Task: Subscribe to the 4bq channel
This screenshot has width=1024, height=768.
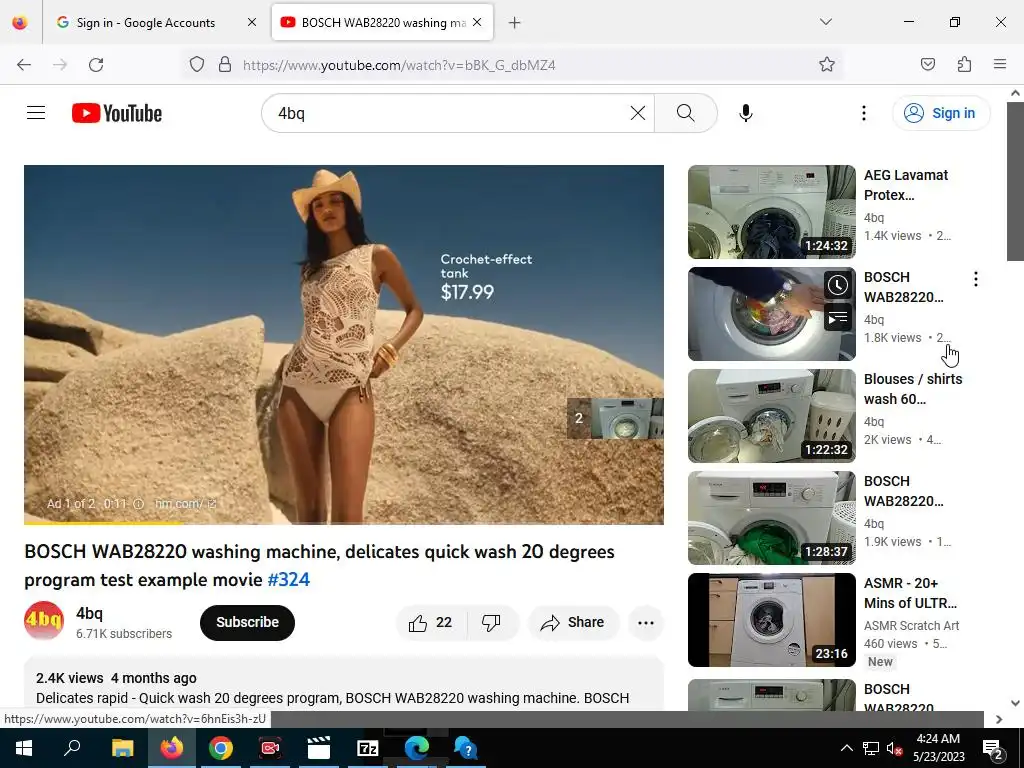Action: [x=248, y=622]
